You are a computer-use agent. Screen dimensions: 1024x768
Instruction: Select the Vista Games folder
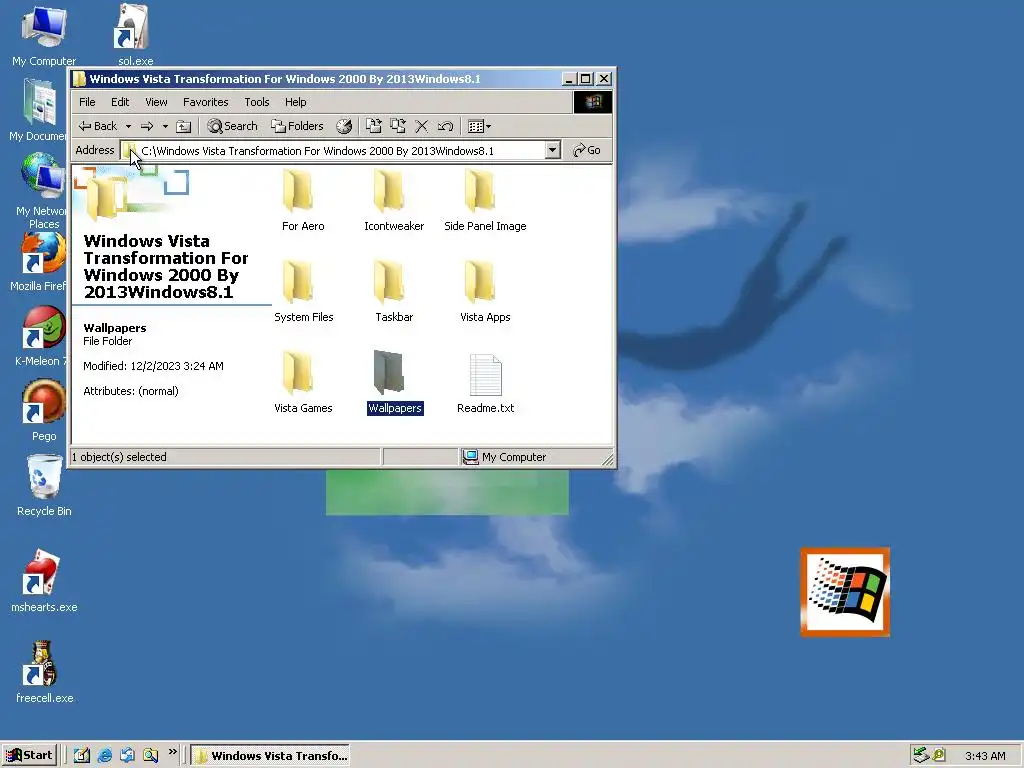[x=303, y=382]
